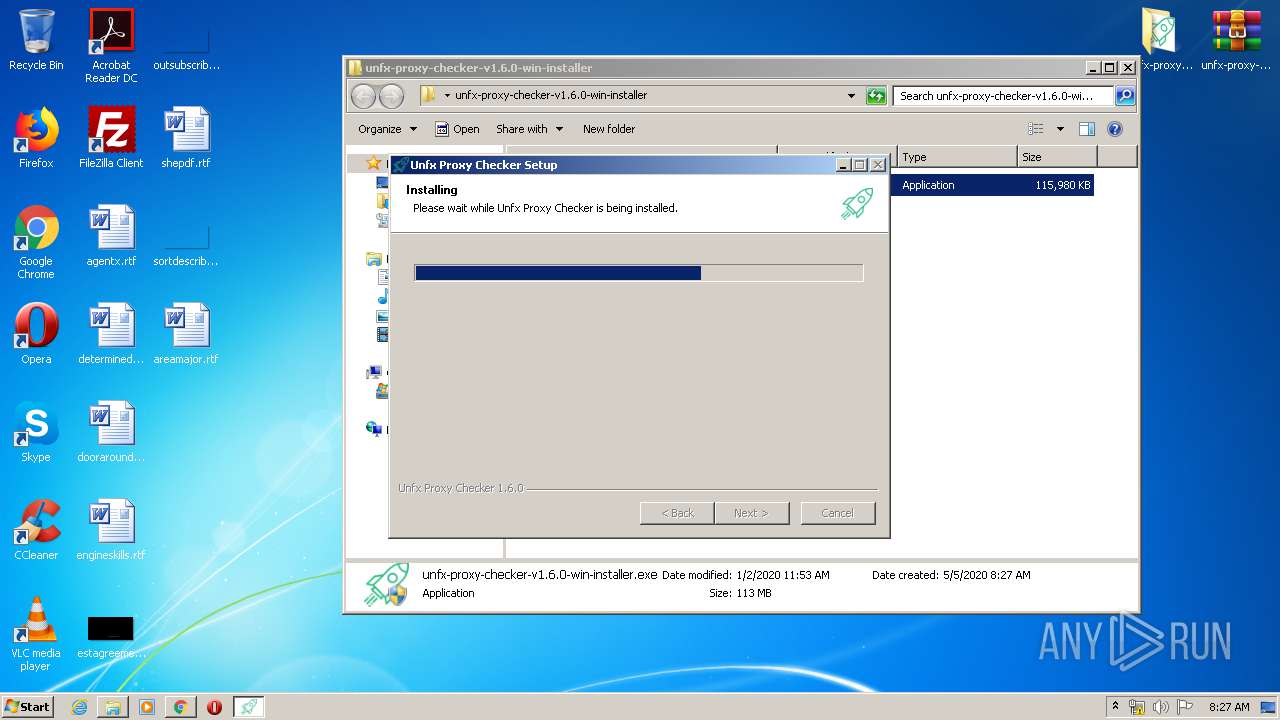Click Open in the Explorer toolbar
The width and height of the screenshot is (1280, 720).
457,129
